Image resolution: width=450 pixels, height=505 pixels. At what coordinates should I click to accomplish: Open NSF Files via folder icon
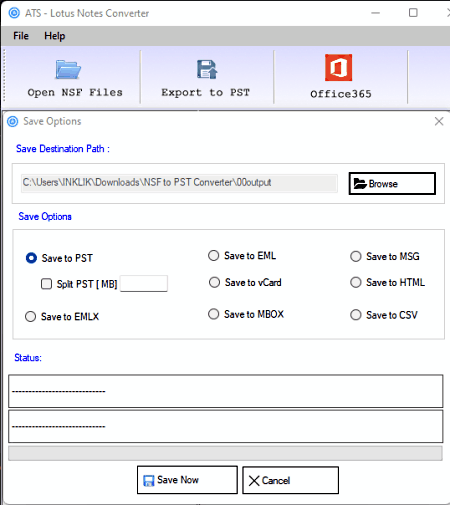click(x=68, y=69)
